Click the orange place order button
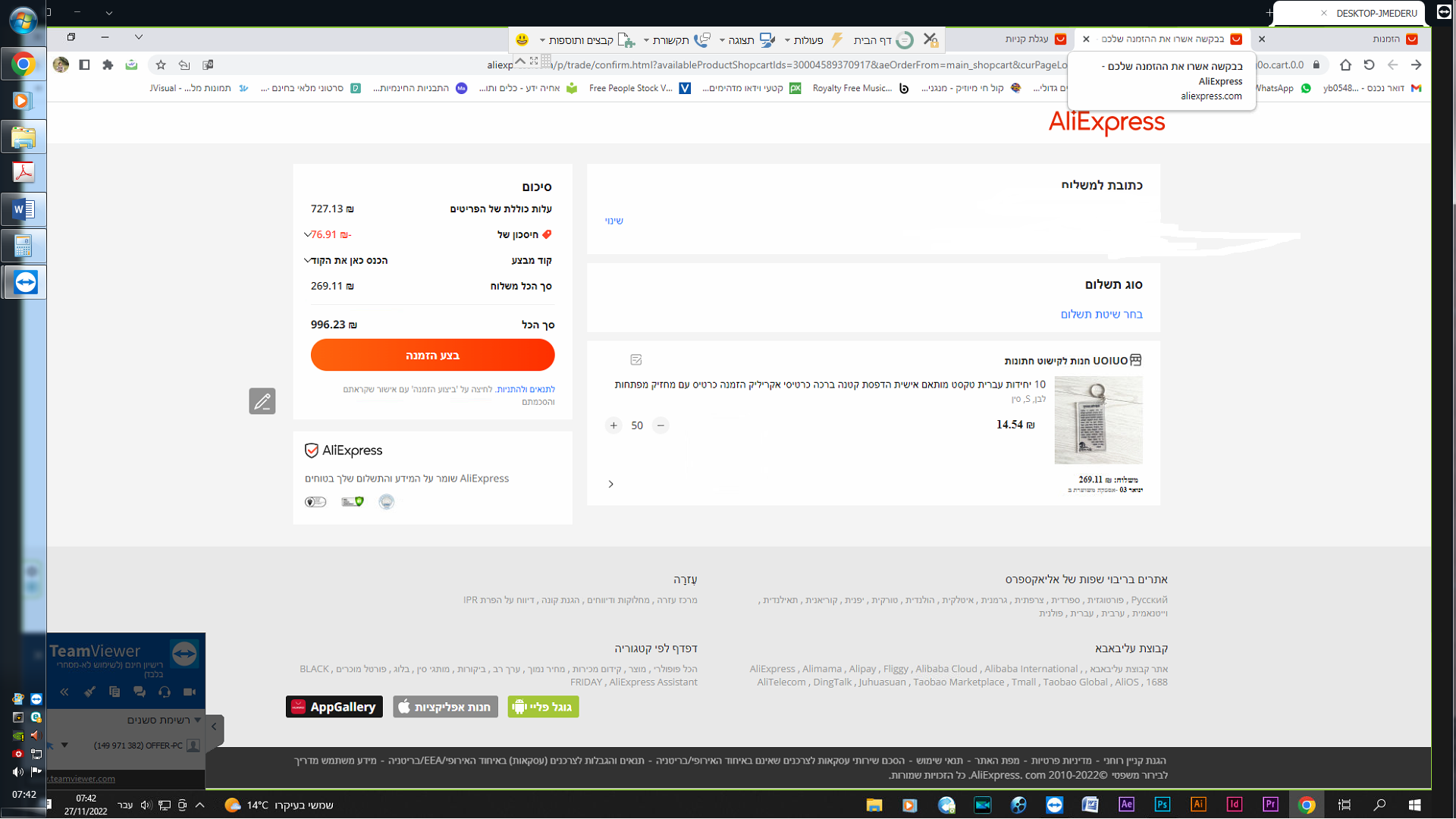This screenshot has height=819, width=1456. [432, 355]
